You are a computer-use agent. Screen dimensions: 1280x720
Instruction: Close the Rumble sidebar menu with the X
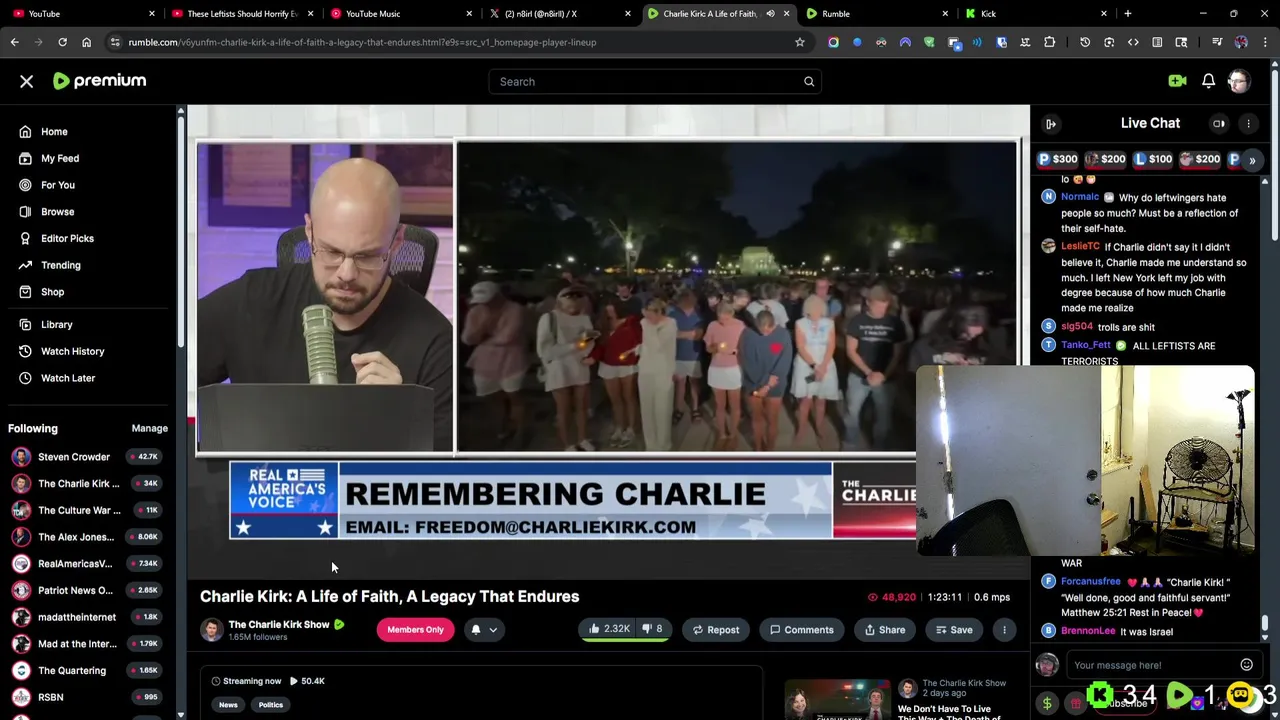pyautogui.click(x=27, y=81)
